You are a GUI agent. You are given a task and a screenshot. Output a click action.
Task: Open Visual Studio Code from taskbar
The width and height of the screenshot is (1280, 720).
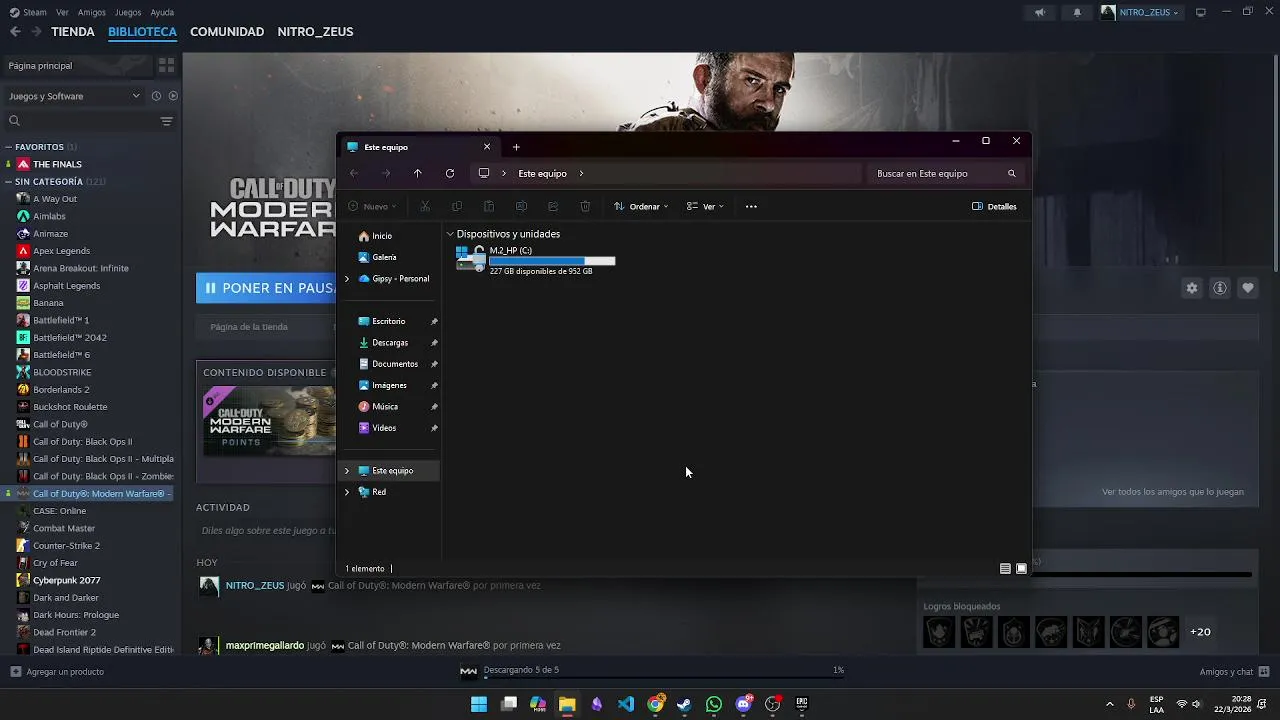point(626,704)
